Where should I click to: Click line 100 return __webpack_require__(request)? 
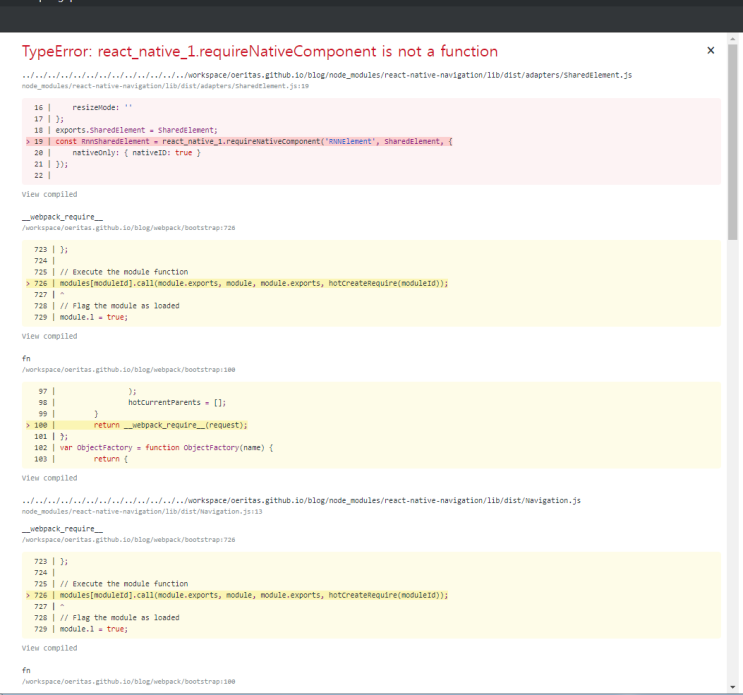(171, 425)
